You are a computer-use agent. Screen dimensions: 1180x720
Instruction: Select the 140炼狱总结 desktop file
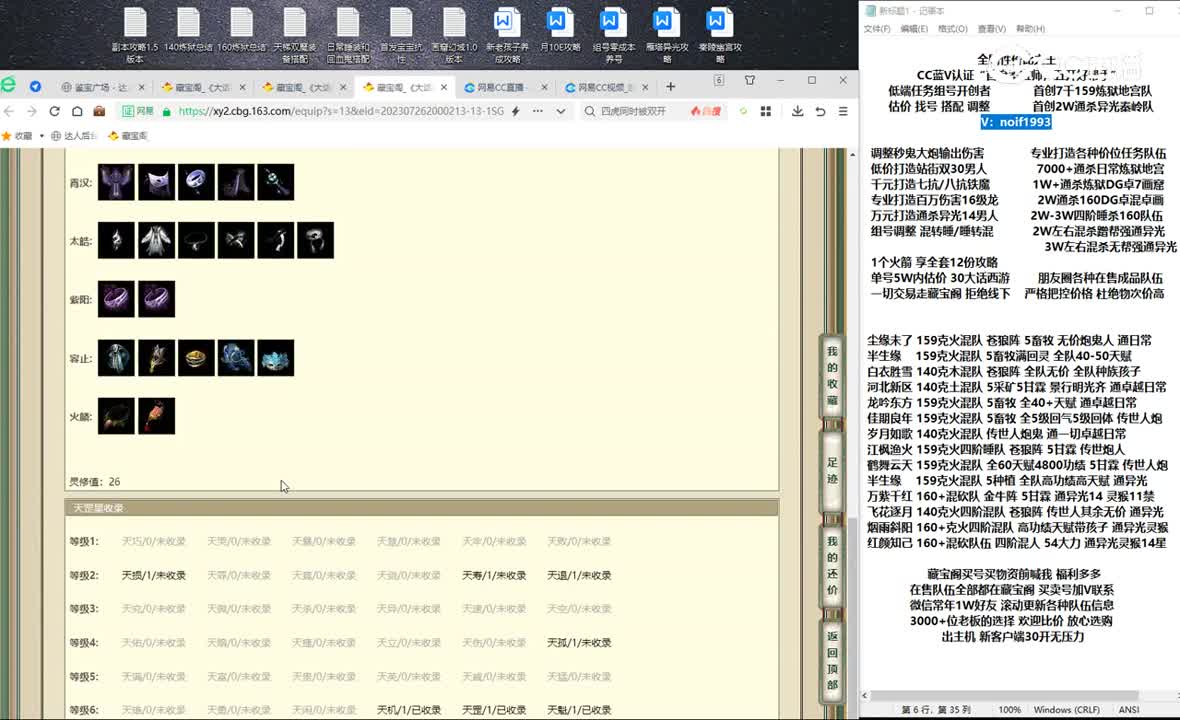[188, 30]
